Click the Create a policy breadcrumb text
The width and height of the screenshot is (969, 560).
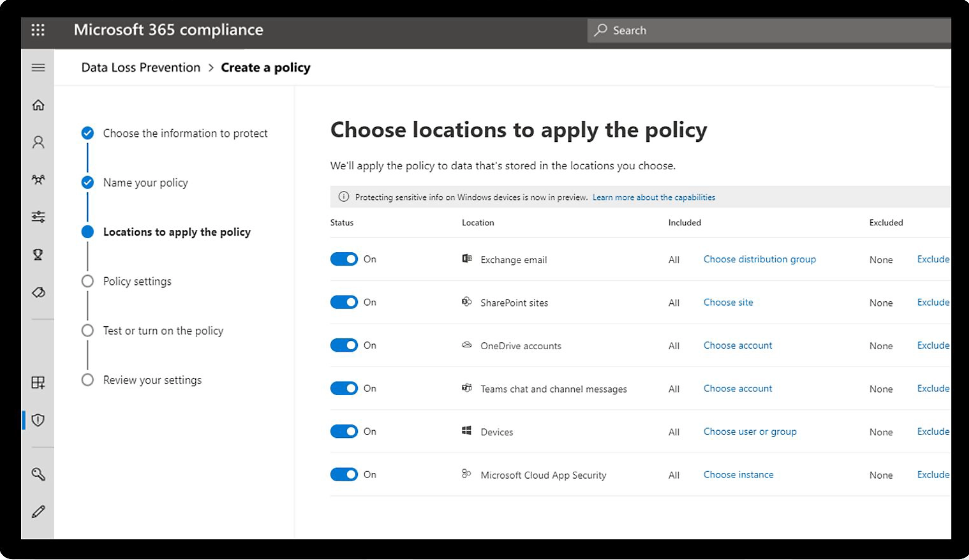[266, 67]
